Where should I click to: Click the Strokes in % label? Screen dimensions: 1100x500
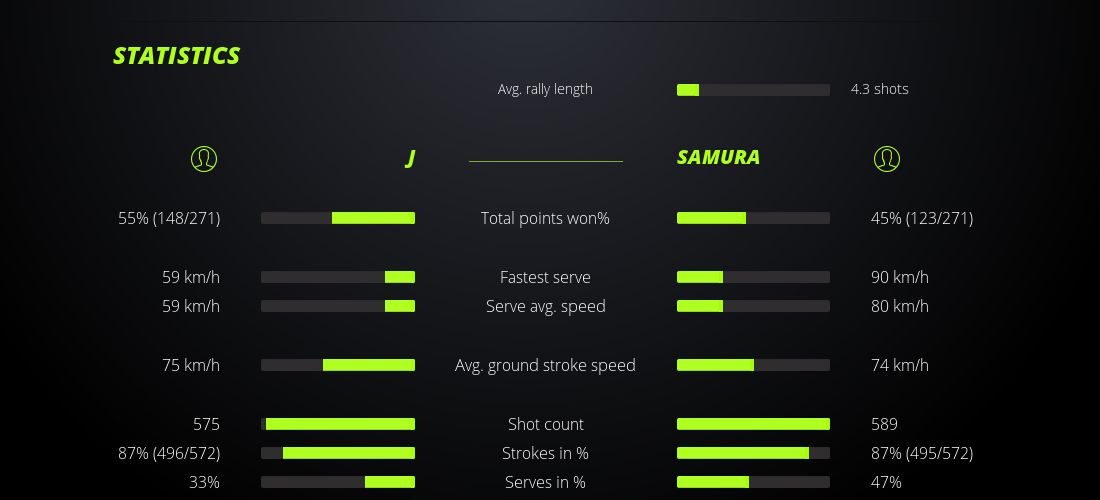tap(545, 453)
